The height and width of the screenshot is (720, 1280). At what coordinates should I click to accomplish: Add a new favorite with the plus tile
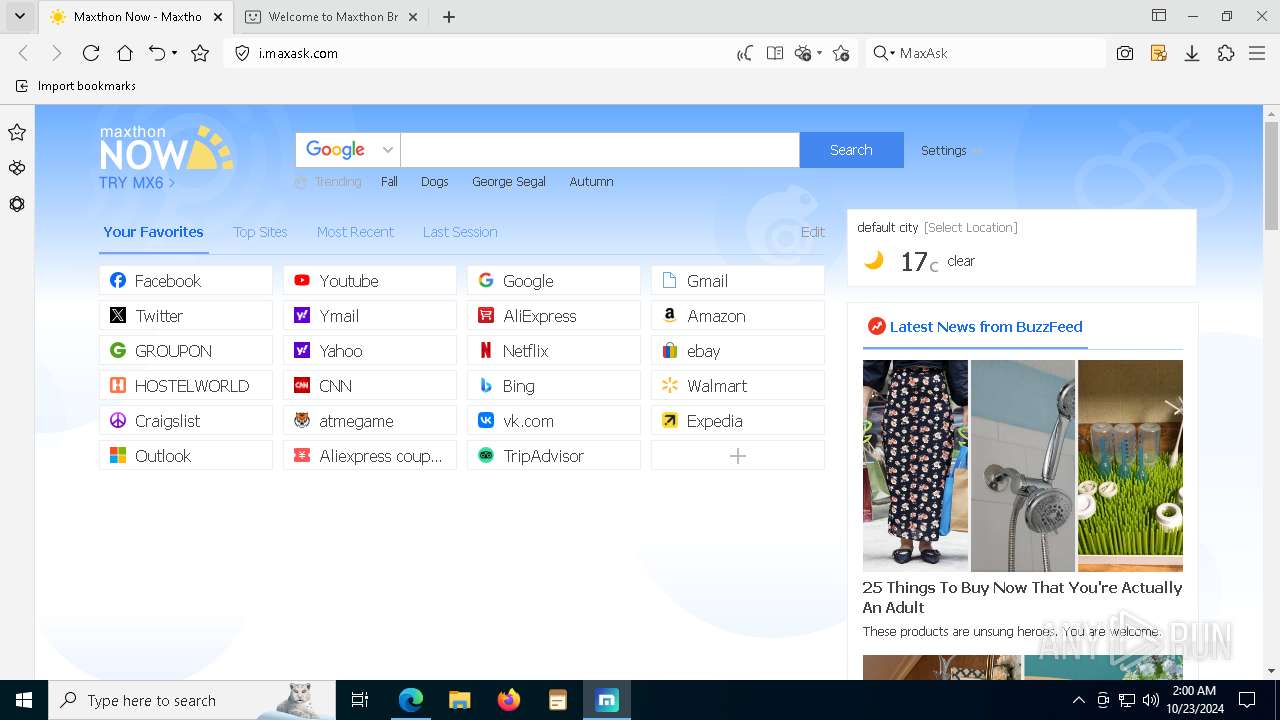pyautogui.click(x=738, y=456)
